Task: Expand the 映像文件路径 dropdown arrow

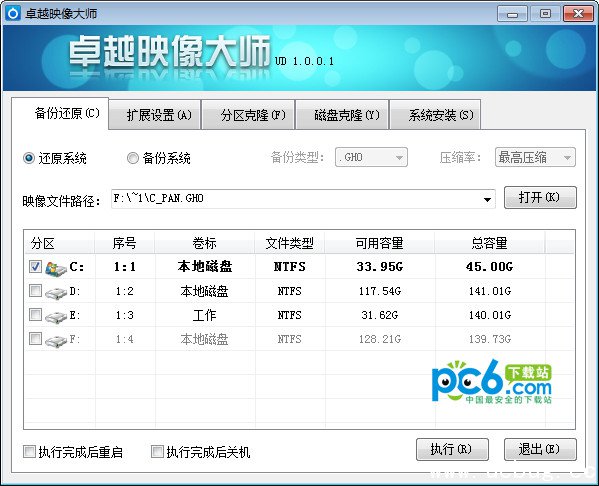Action: pos(487,199)
